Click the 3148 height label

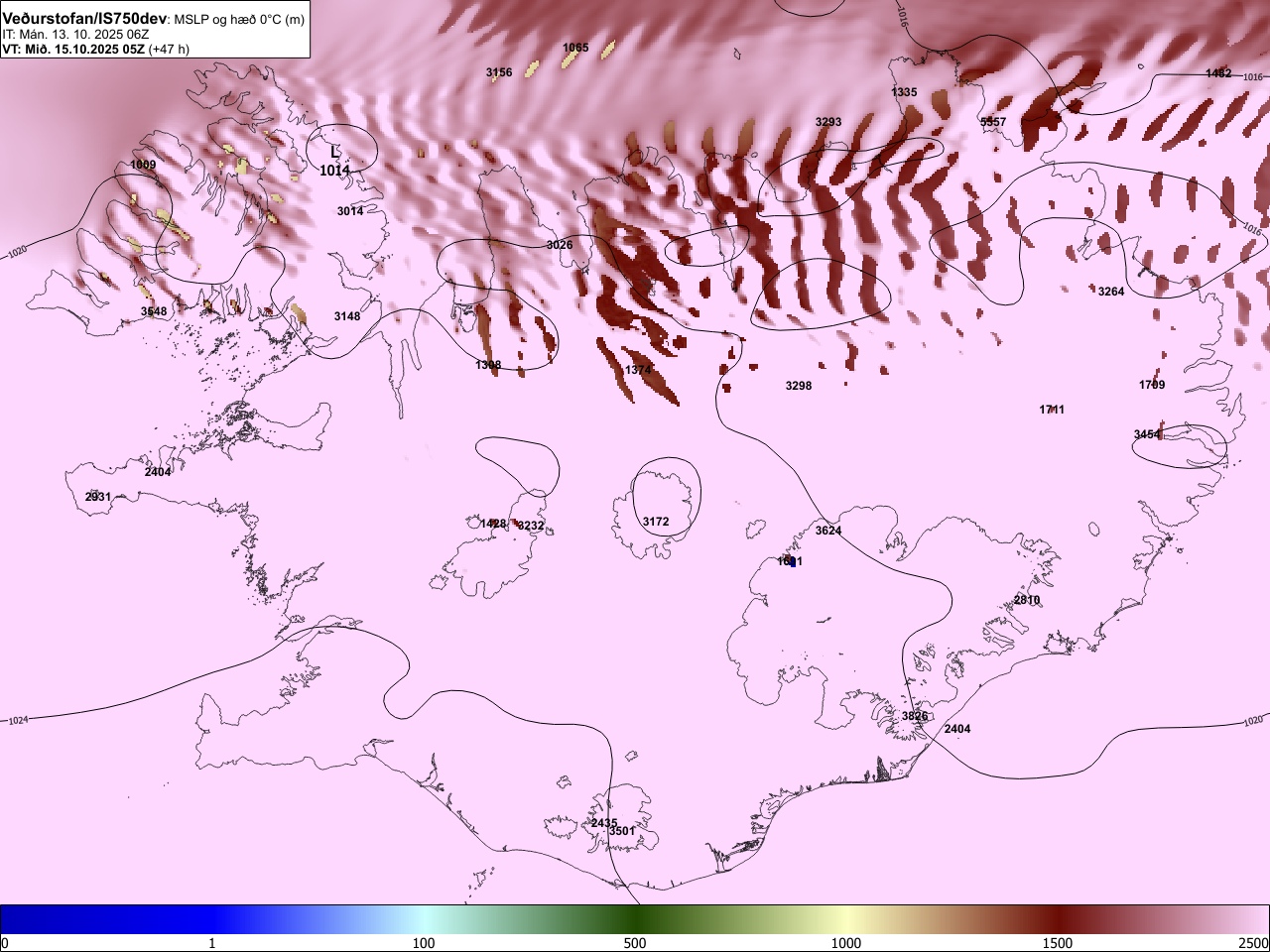pyautogui.click(x=347, y=316)
